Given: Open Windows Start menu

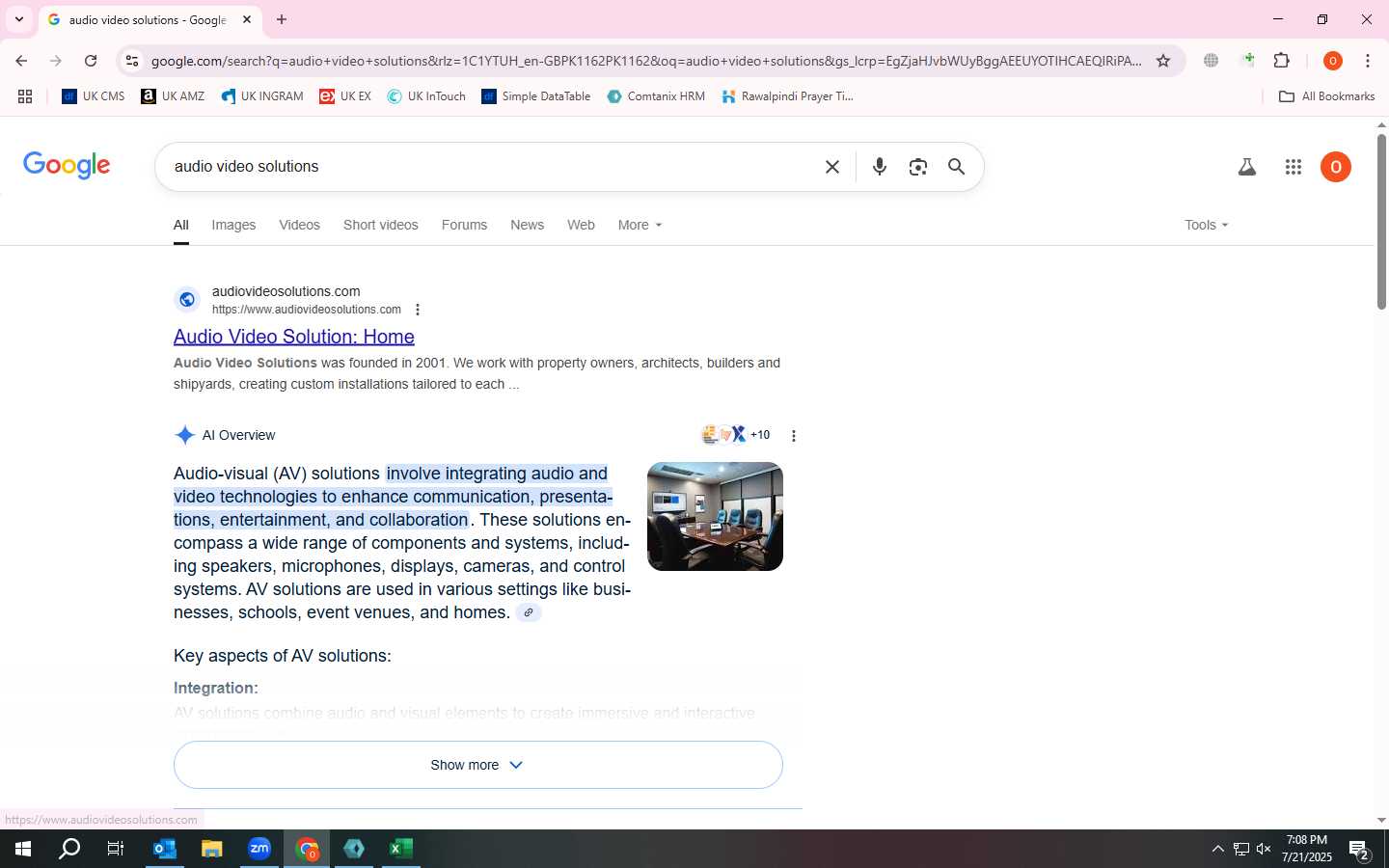Looking at the screenshot, I should (23, 849).
